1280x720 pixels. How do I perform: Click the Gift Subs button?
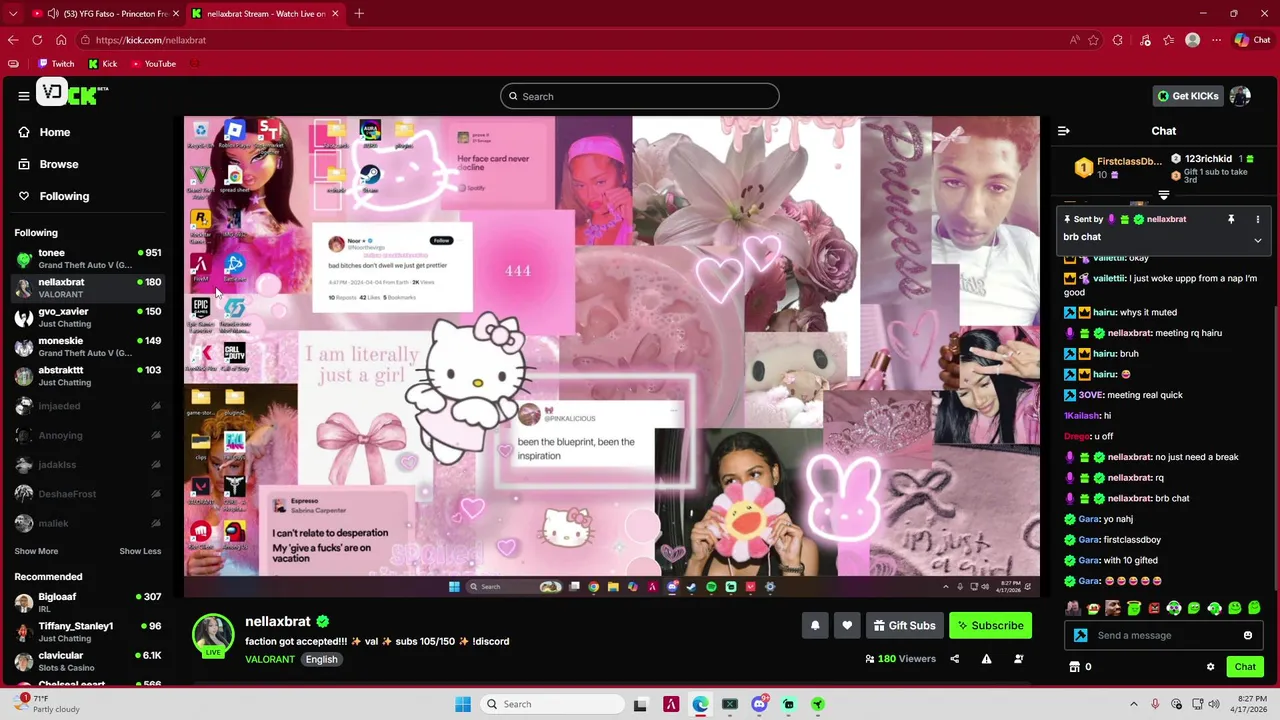(x=904, y=626)
